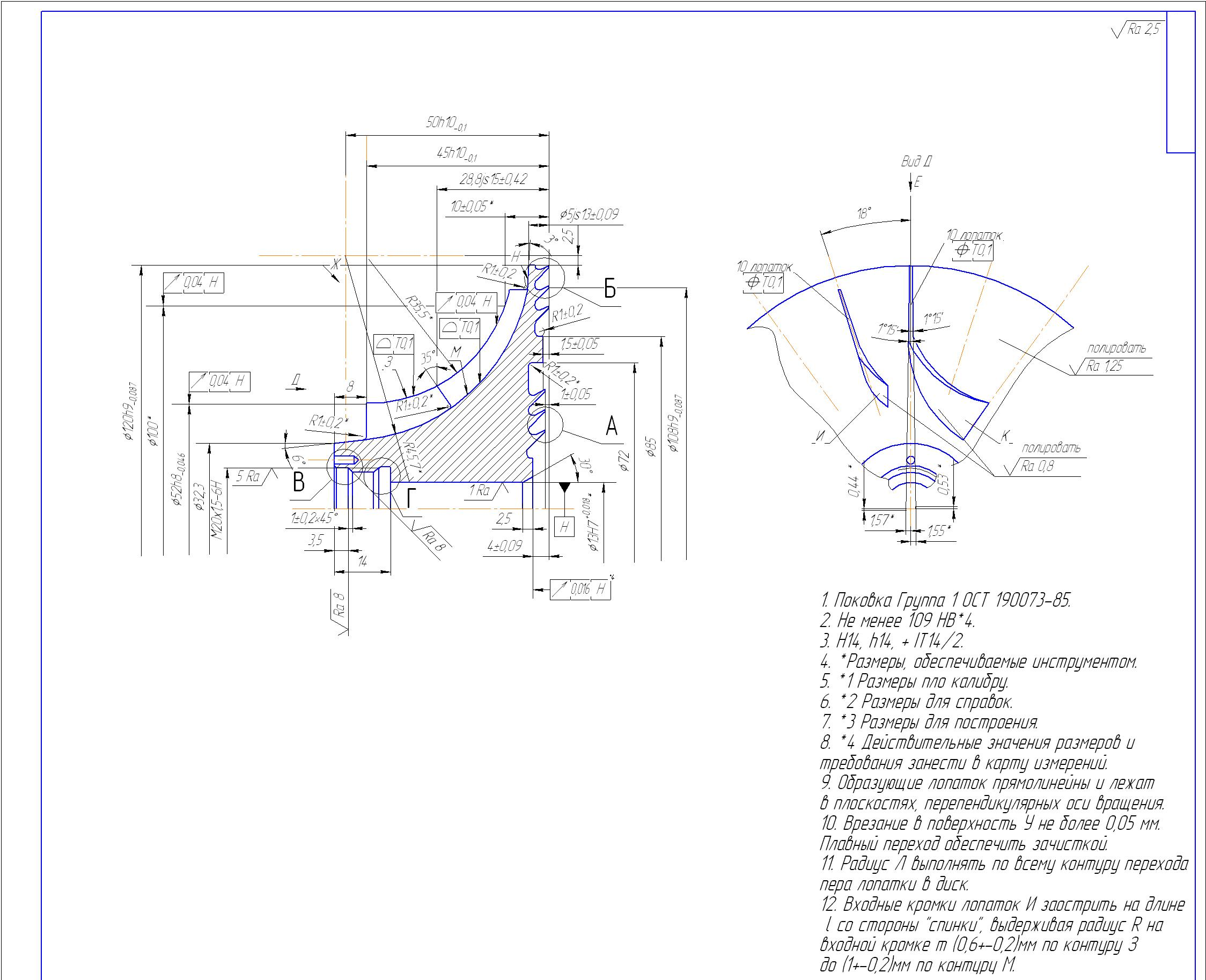Select the 10±0,05* dimension text
This screenshot has width=1206, height=980.
[x=472, y=207]
